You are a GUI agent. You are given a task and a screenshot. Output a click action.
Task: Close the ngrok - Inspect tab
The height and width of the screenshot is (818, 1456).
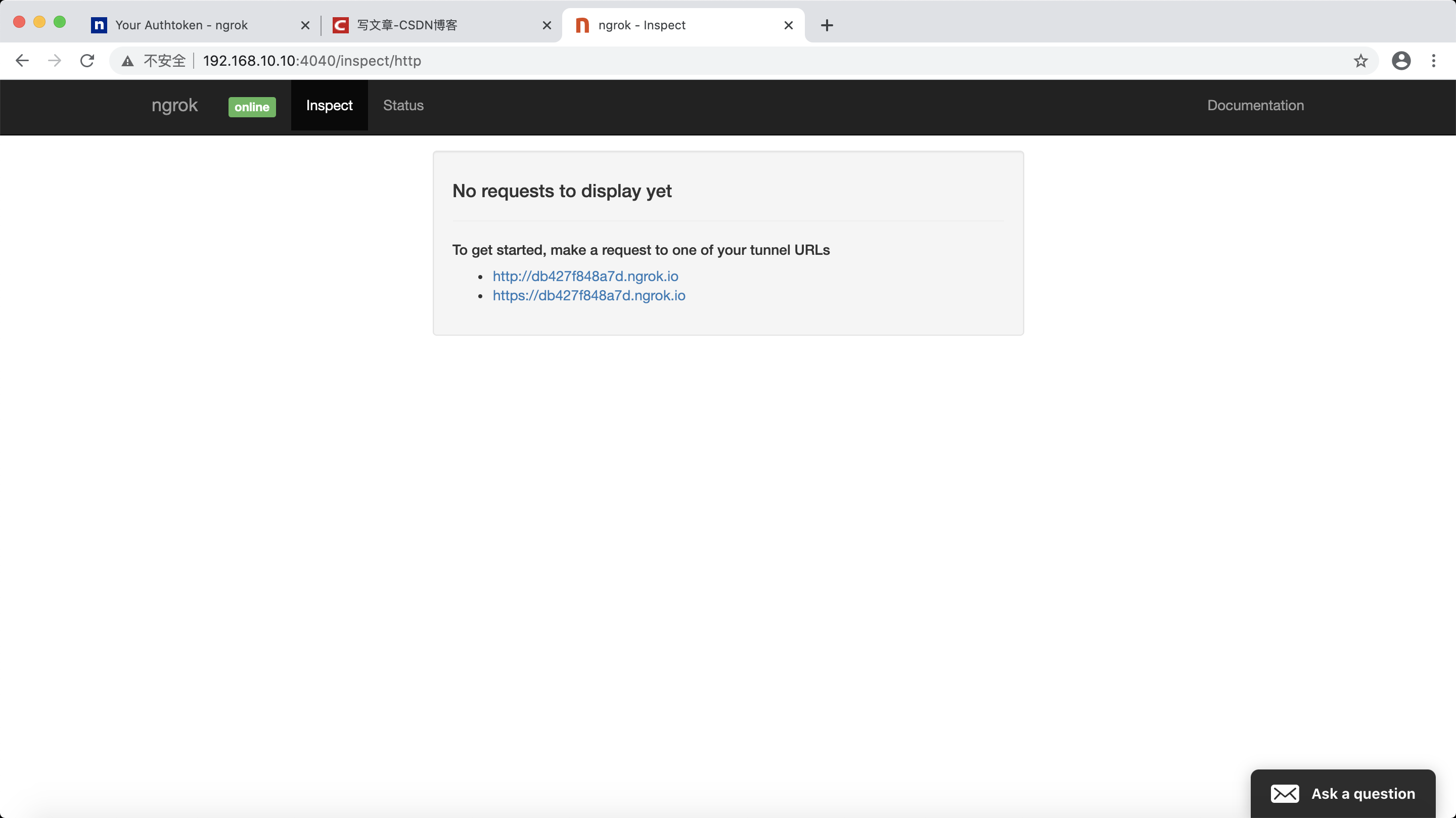[x=789, y=25]
